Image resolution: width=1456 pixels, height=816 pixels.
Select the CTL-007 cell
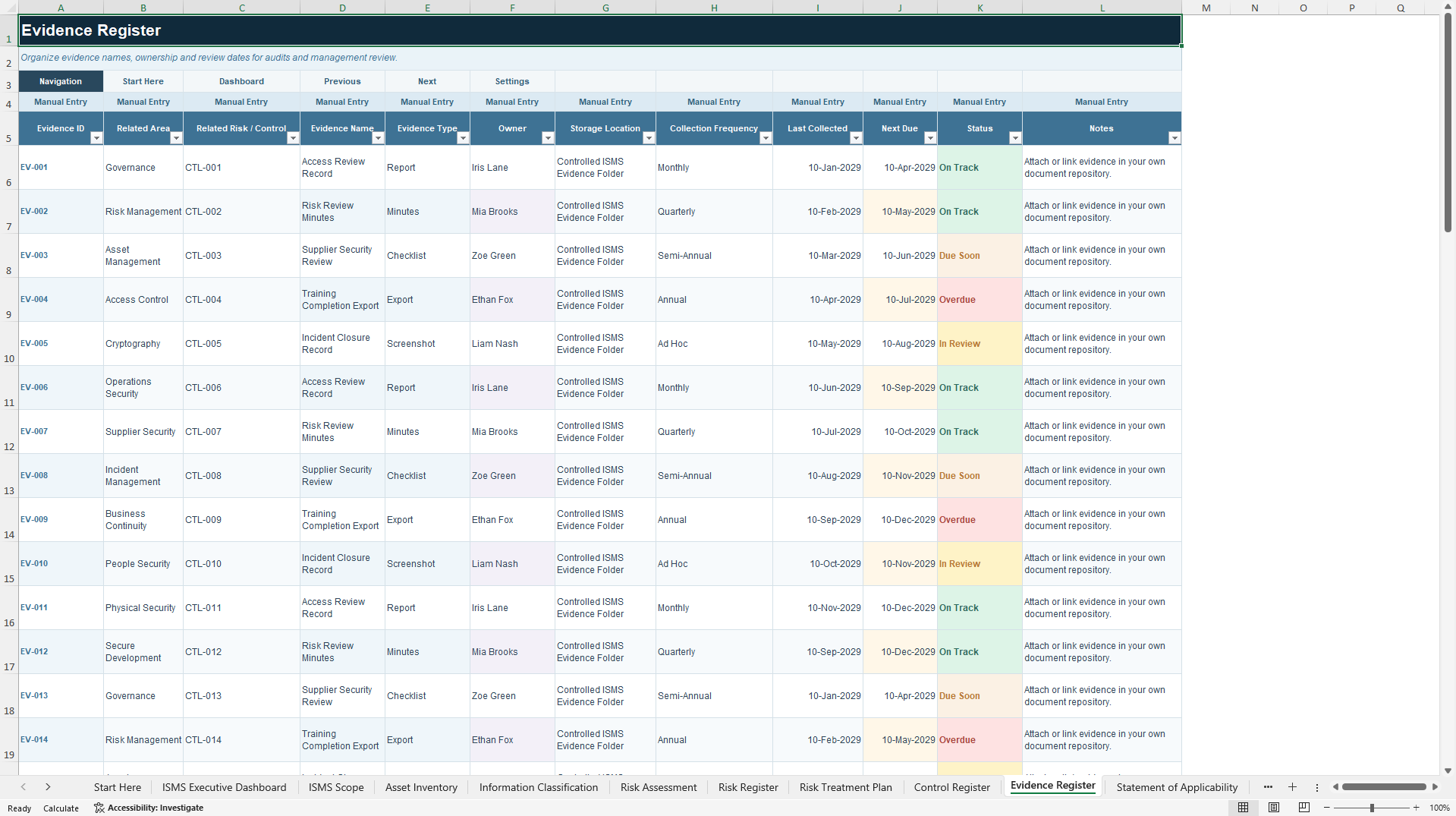(x=242, y=432)
